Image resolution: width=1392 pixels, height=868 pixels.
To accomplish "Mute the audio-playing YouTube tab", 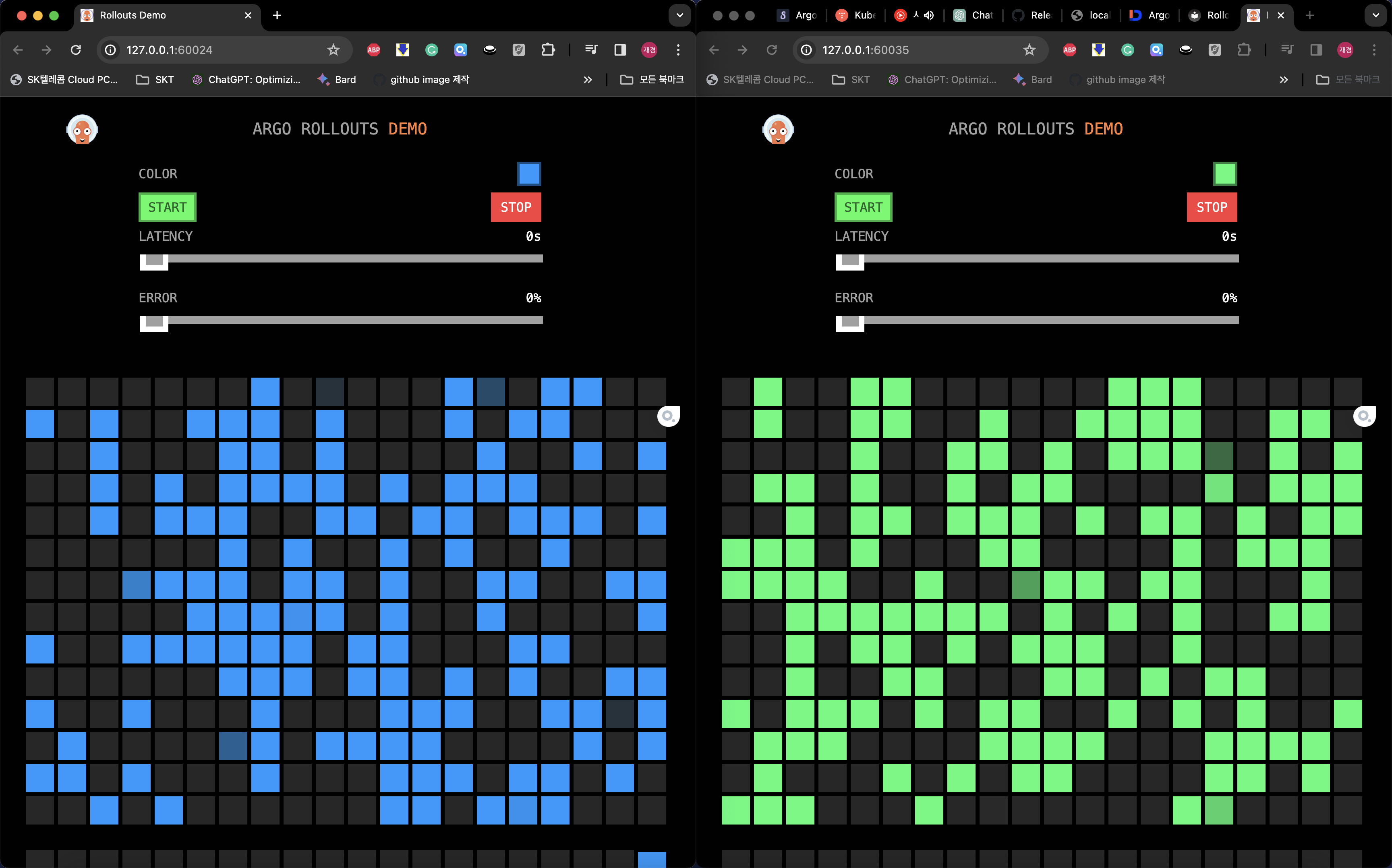I will [928, 15].
